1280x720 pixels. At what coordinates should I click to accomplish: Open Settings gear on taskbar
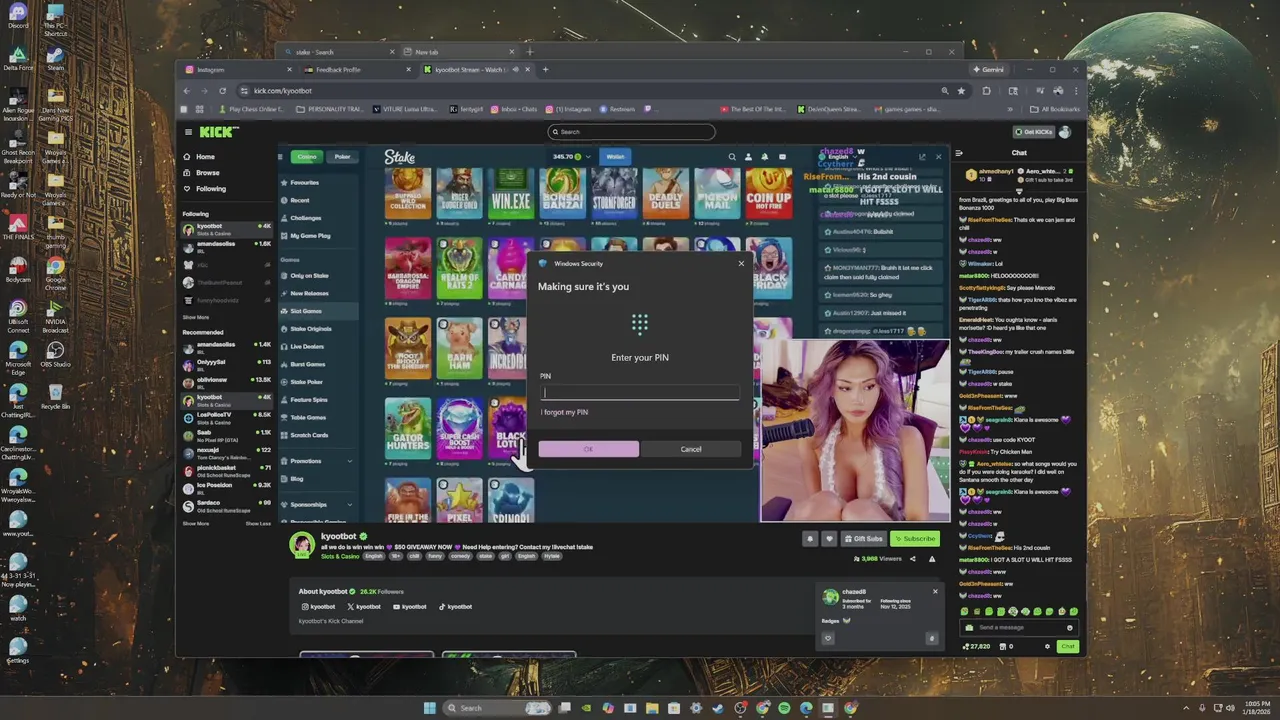(x=696, y=708)
